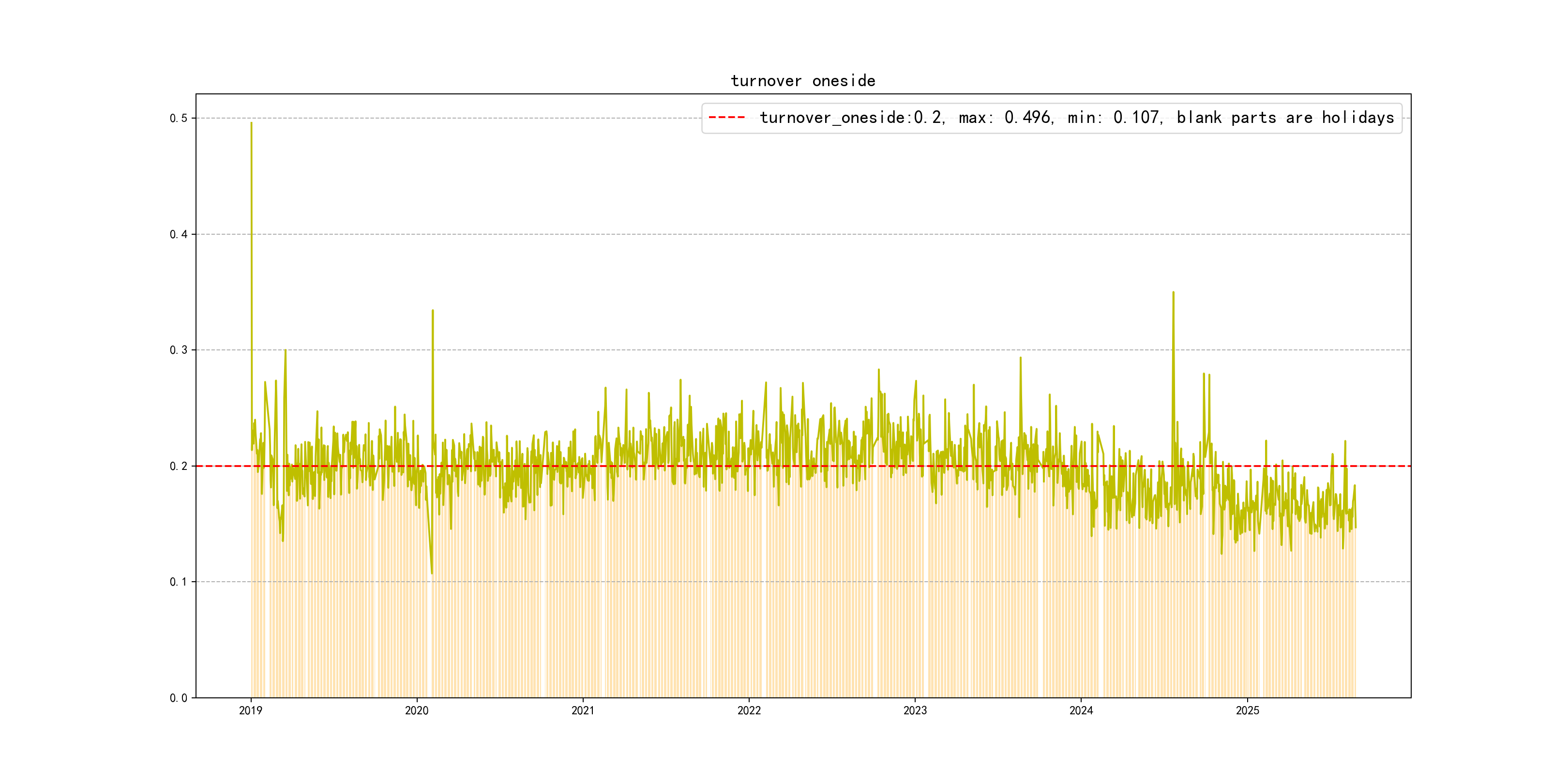Click the 0.1 y-axis tick label
The image size is (1568, 784).
pos(179,582)
